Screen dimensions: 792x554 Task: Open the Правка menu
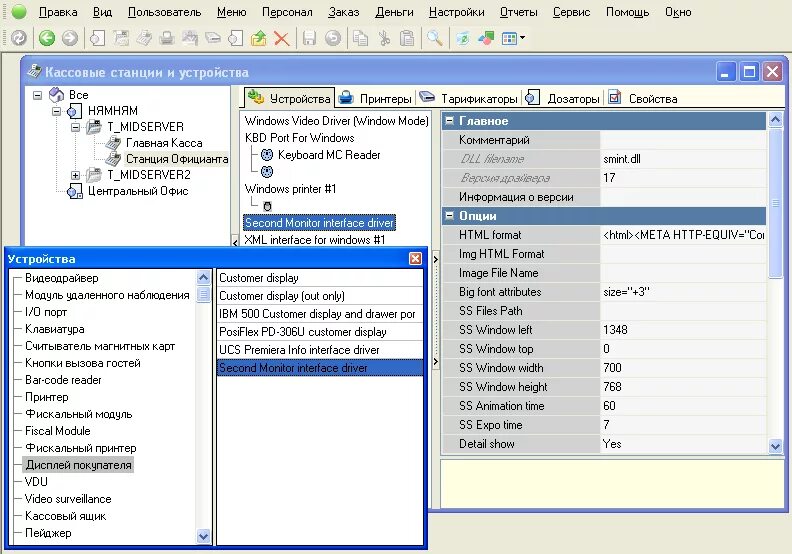tap(58, 12)
